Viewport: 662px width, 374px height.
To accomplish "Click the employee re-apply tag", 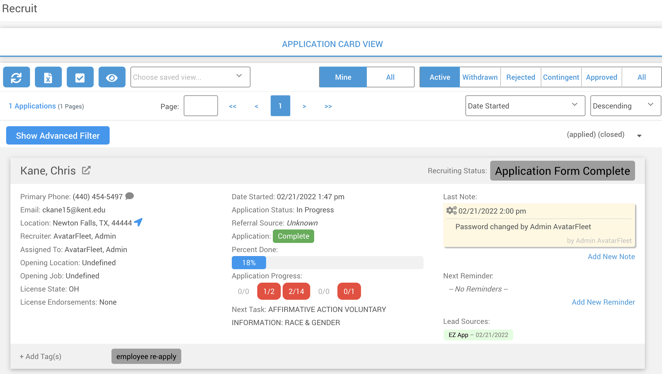I will coord(146,356).
